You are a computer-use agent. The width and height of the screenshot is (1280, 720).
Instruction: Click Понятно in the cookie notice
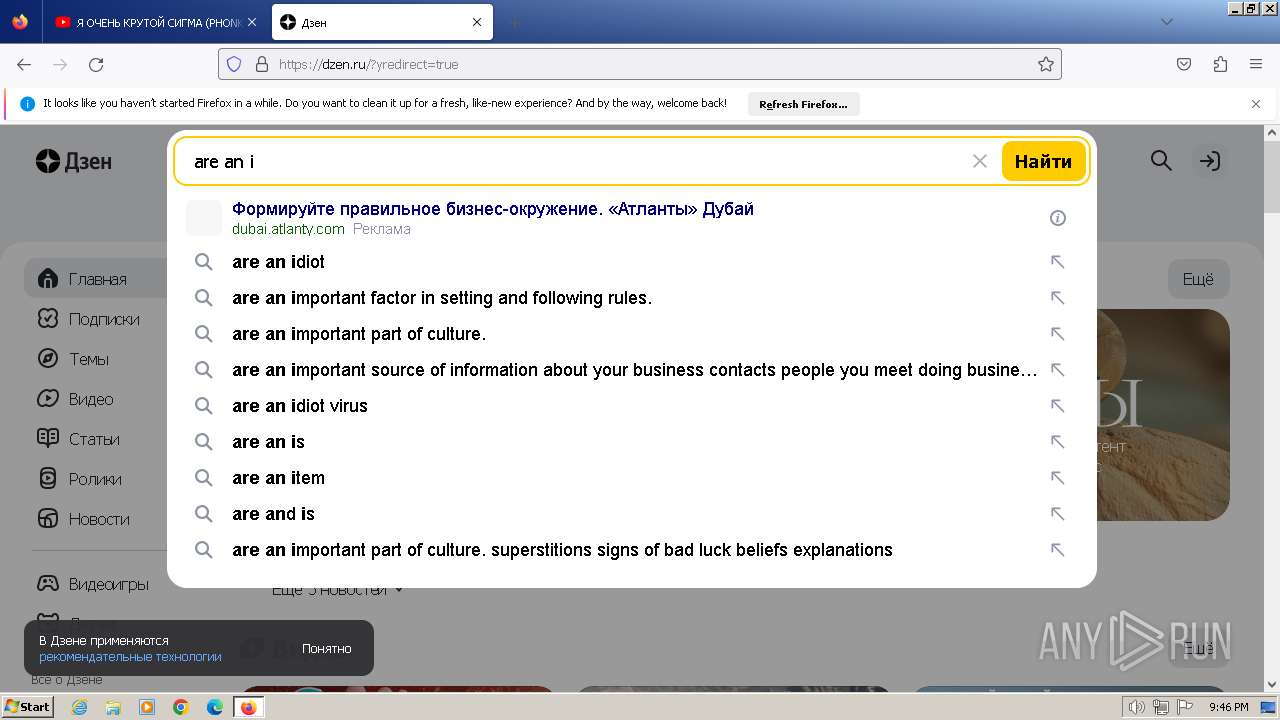327,648
